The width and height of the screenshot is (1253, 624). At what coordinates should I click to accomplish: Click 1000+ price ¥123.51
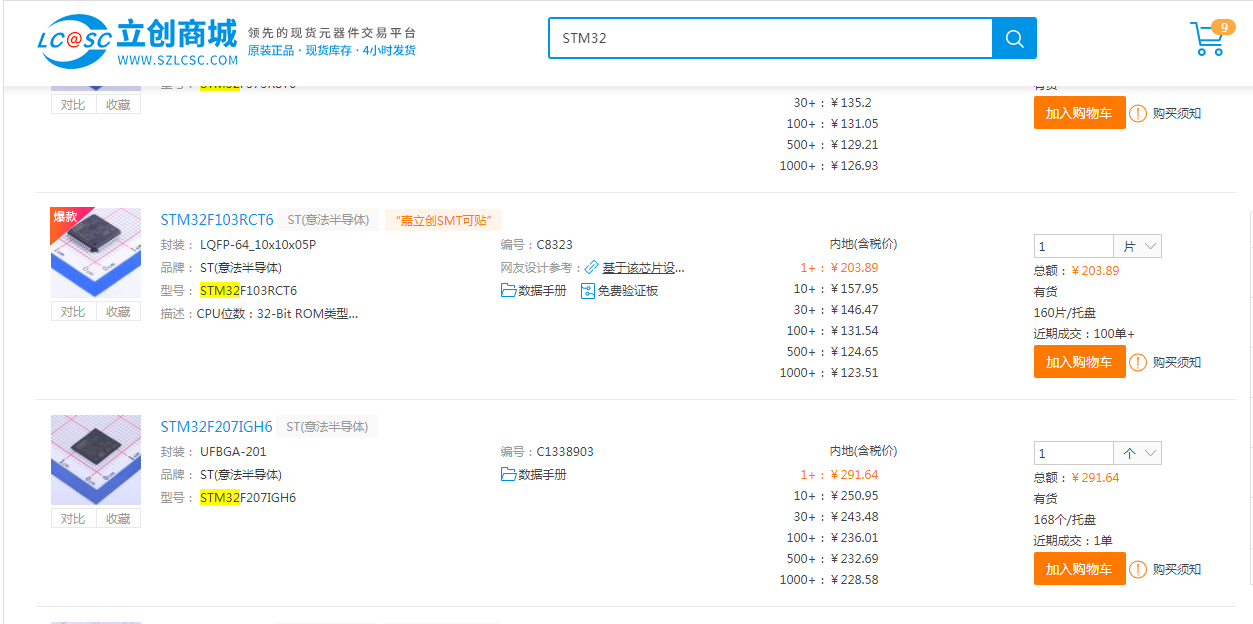point(855,373)
